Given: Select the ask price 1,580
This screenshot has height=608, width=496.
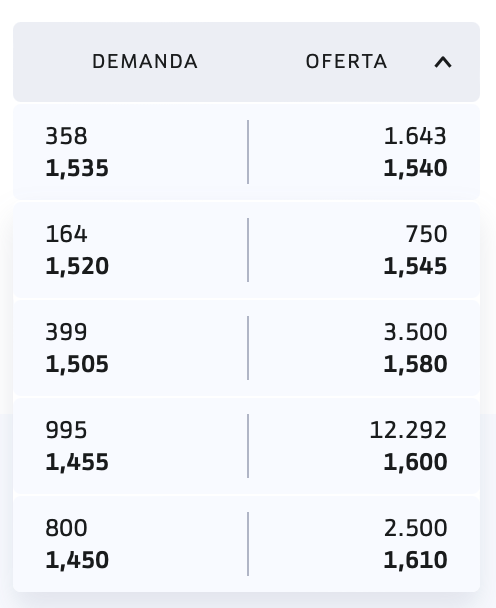Looking at the screenshot, I should 415,364.
